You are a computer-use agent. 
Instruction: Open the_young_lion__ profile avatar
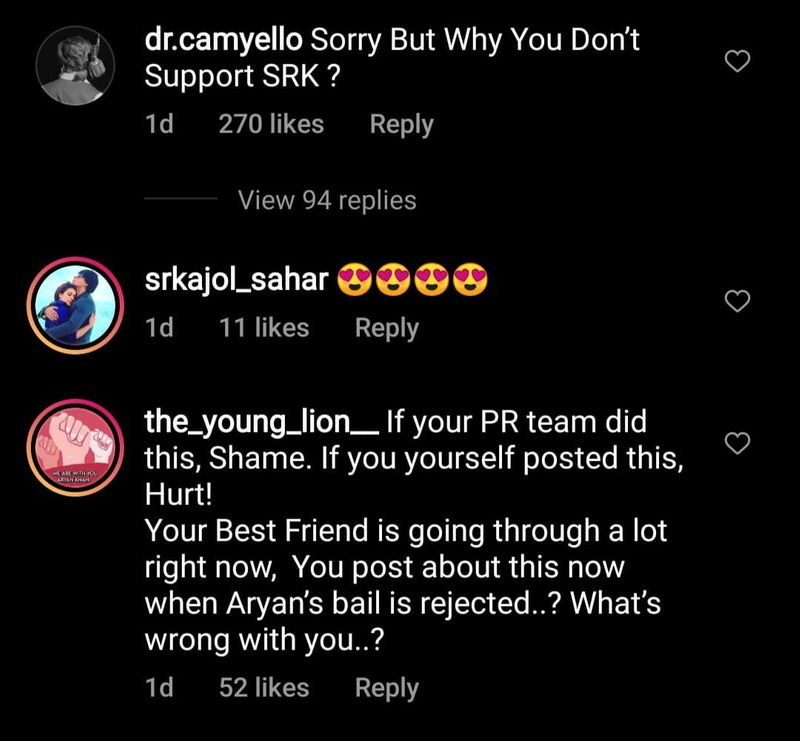(x=71, y=449)
